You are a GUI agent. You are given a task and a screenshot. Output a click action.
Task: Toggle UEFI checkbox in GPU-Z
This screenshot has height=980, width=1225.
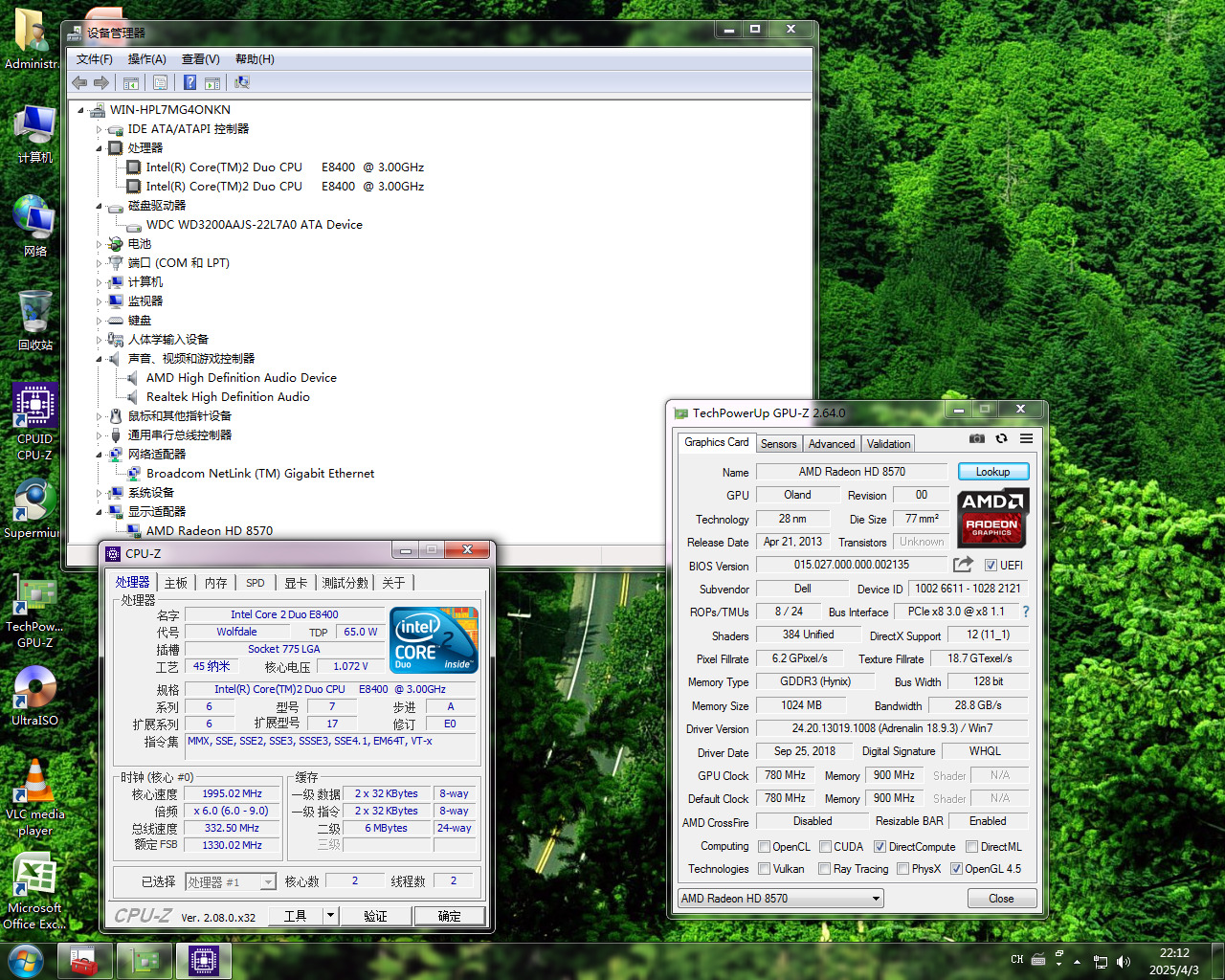tap(991, 566)
